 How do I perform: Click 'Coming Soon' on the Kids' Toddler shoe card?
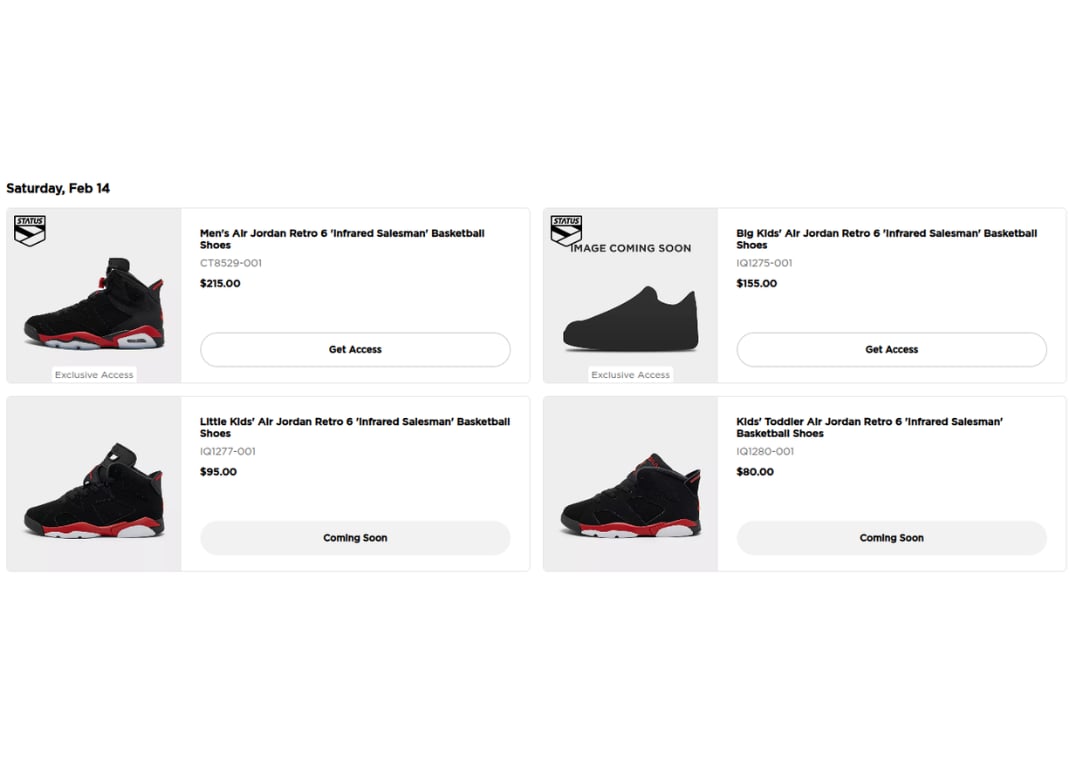[891, 537]
